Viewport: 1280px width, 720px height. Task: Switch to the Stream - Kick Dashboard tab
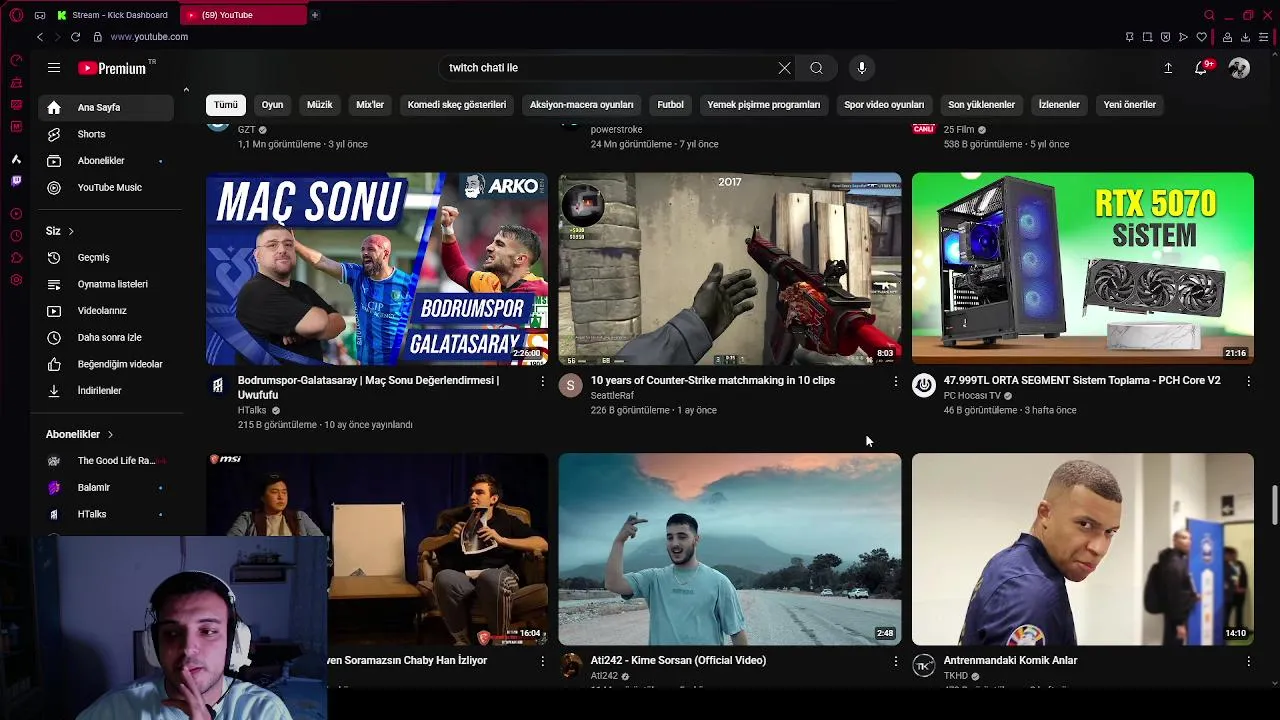tap(113, 15)
